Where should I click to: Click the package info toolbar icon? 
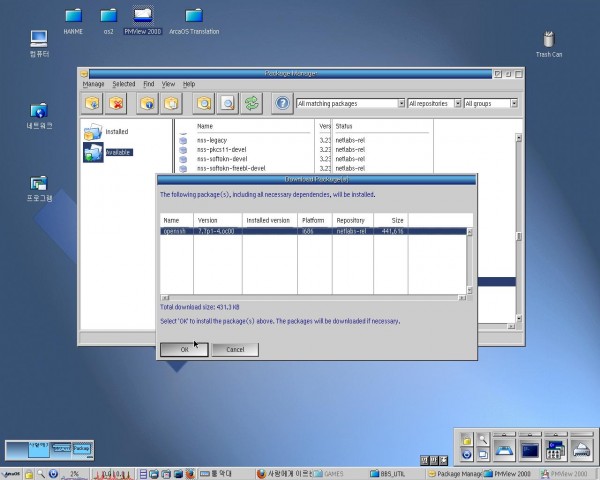click(147, 103)
